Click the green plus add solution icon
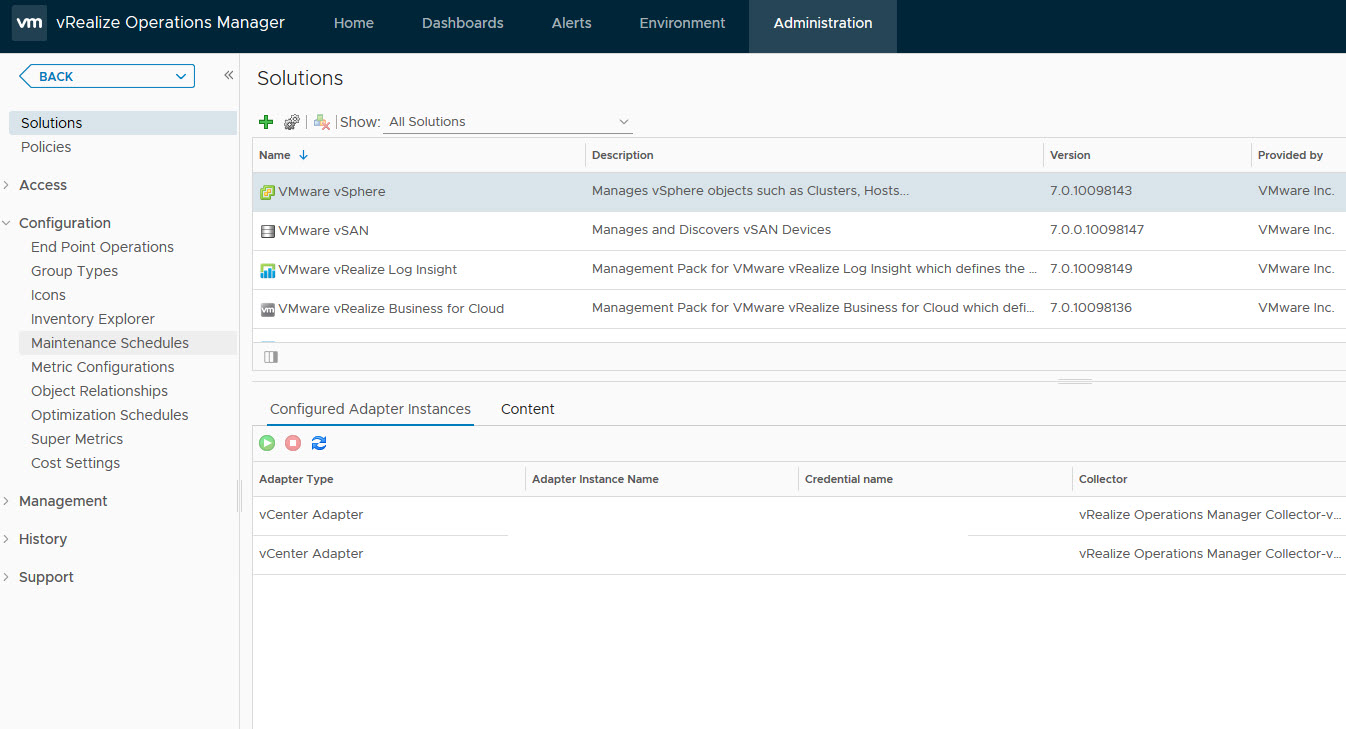 [266, 122]
